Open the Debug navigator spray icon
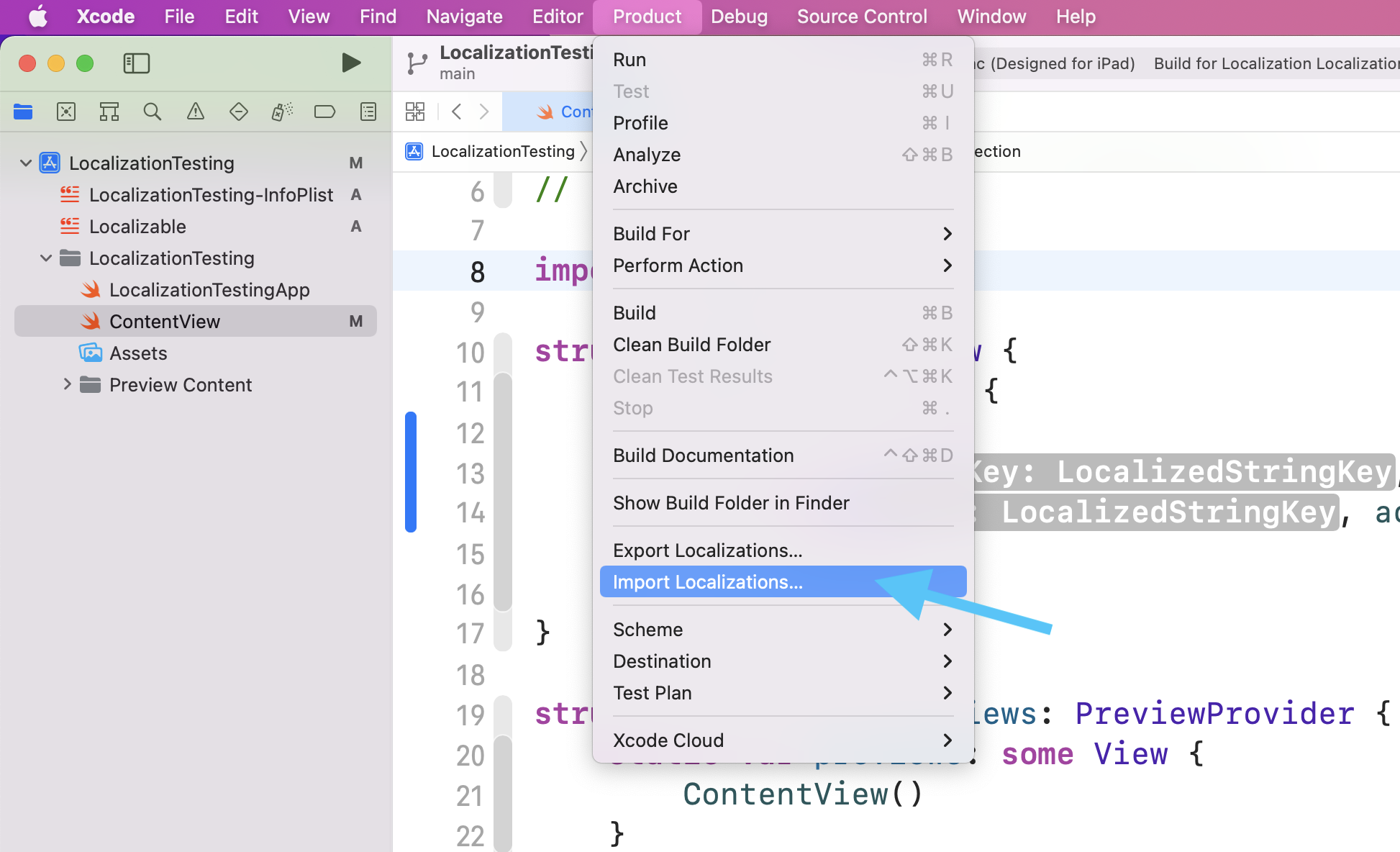This screenshot has width=1400, height=852. pos(282,112)
